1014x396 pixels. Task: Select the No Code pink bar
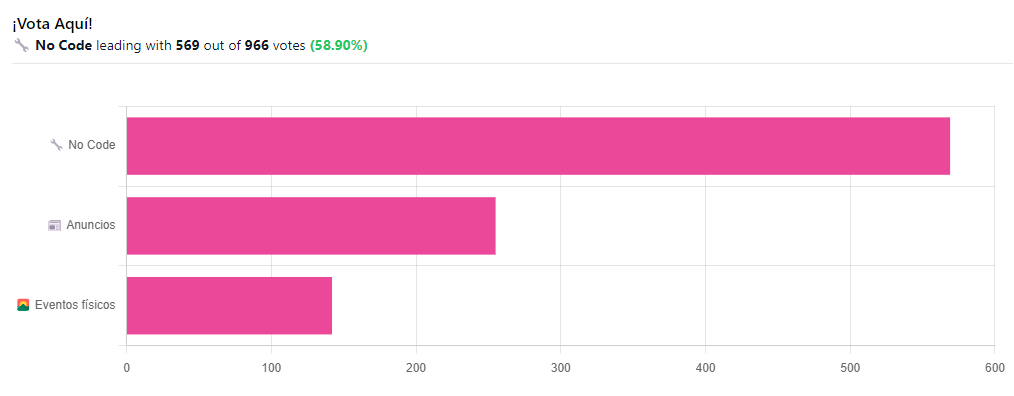point(538,146)
